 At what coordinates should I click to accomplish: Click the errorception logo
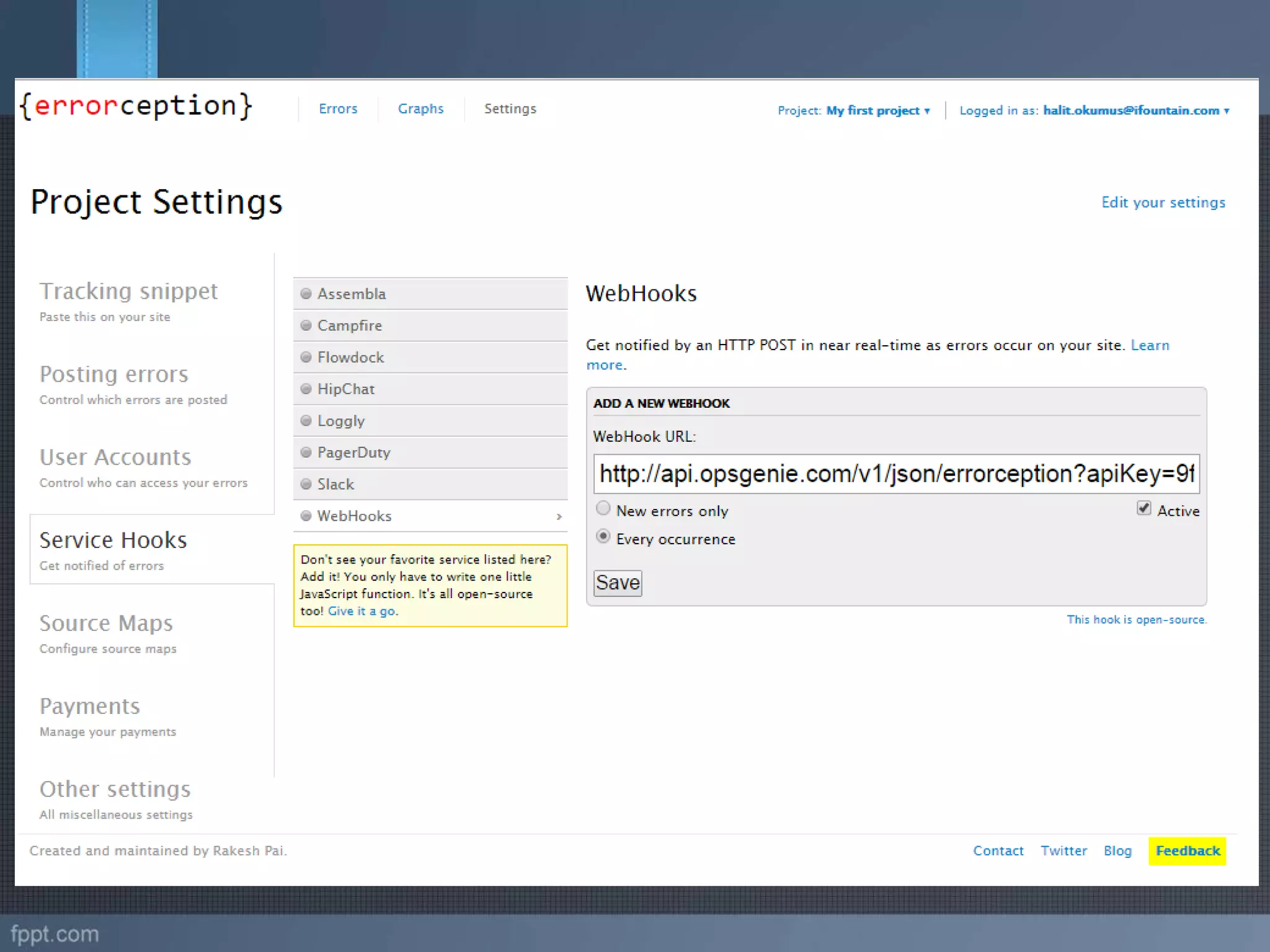coord(136,106)
